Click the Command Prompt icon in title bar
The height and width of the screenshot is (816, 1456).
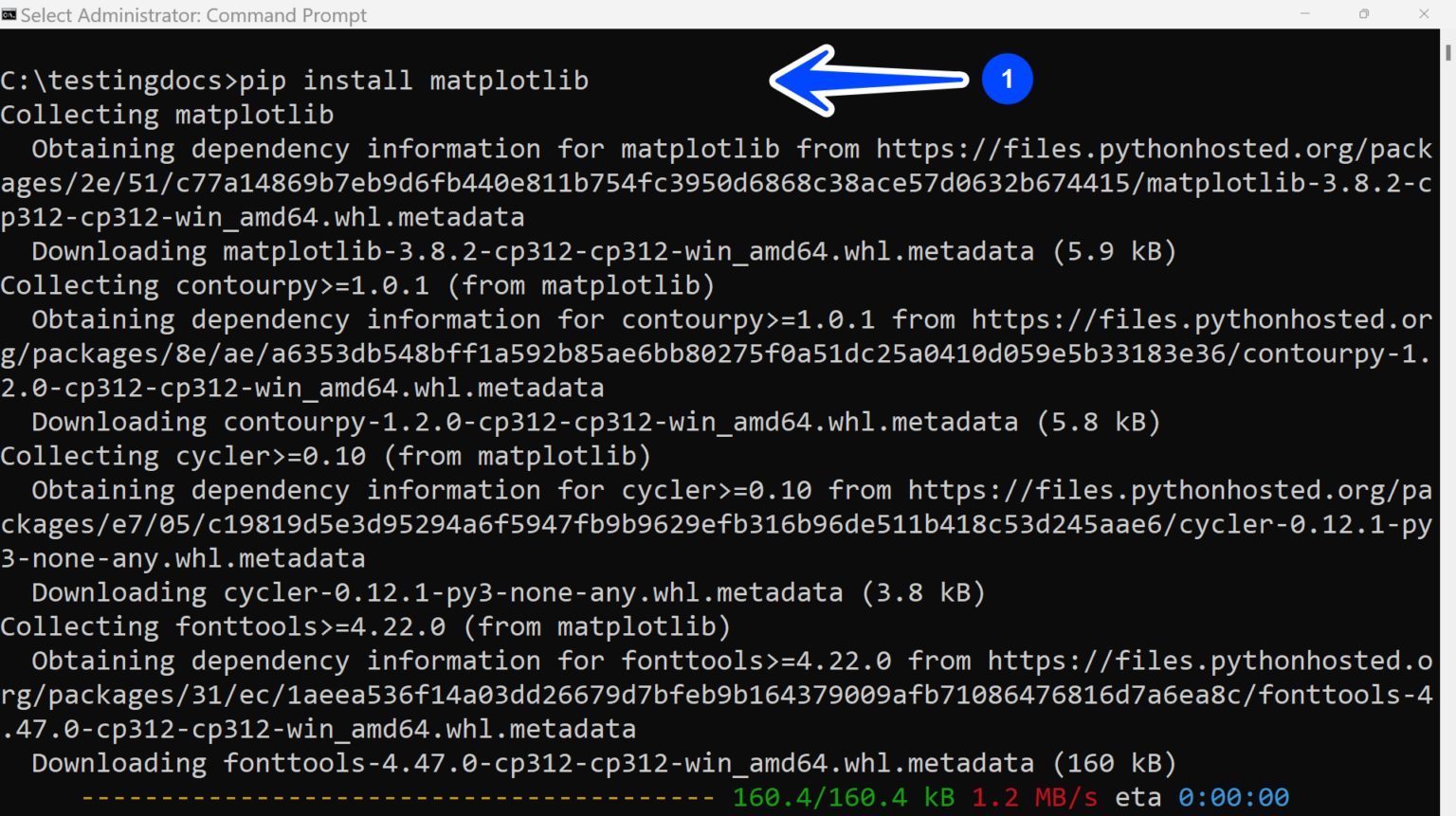(9, 14)
